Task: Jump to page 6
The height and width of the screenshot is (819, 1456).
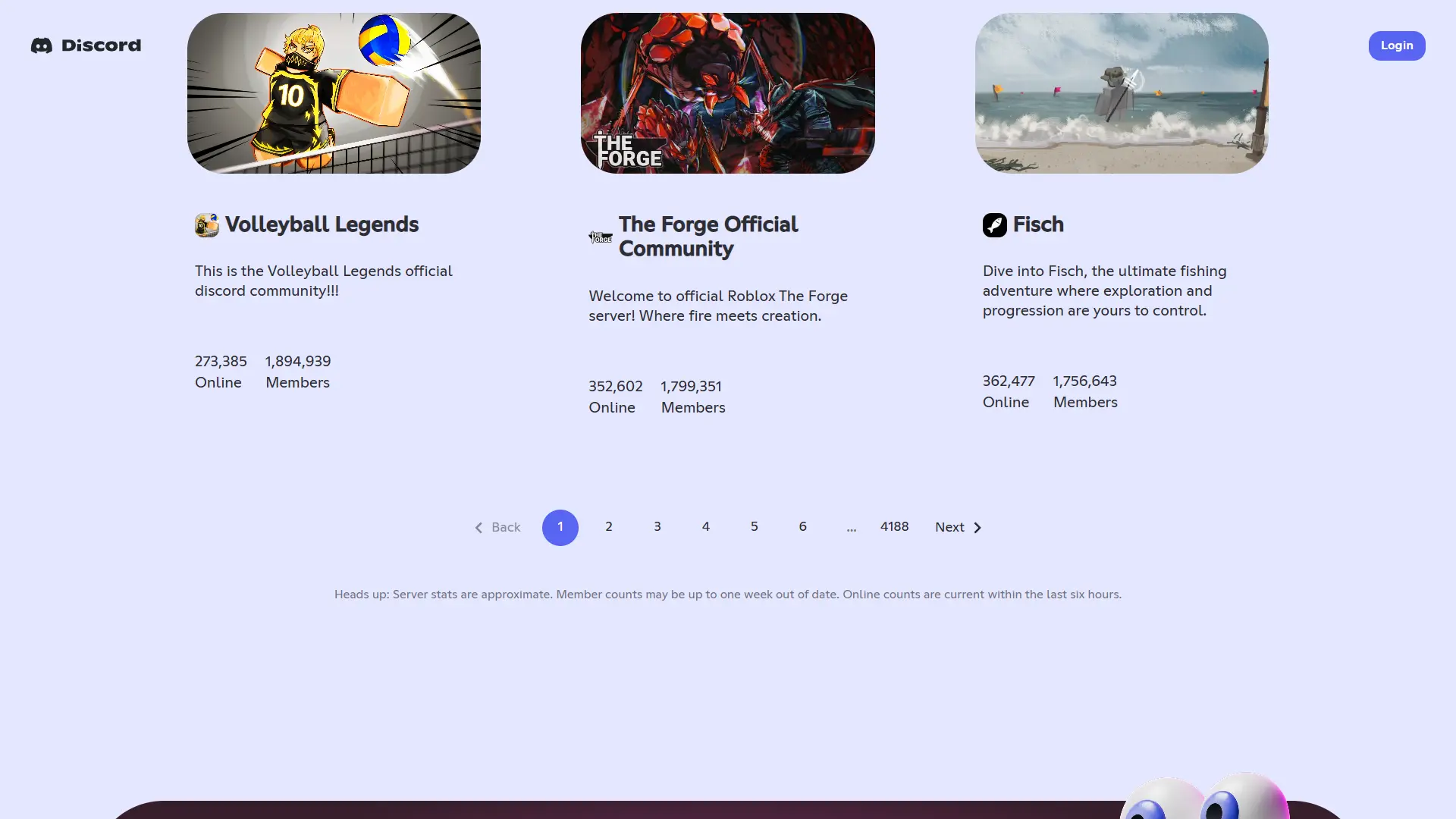Action: point(802,527)
